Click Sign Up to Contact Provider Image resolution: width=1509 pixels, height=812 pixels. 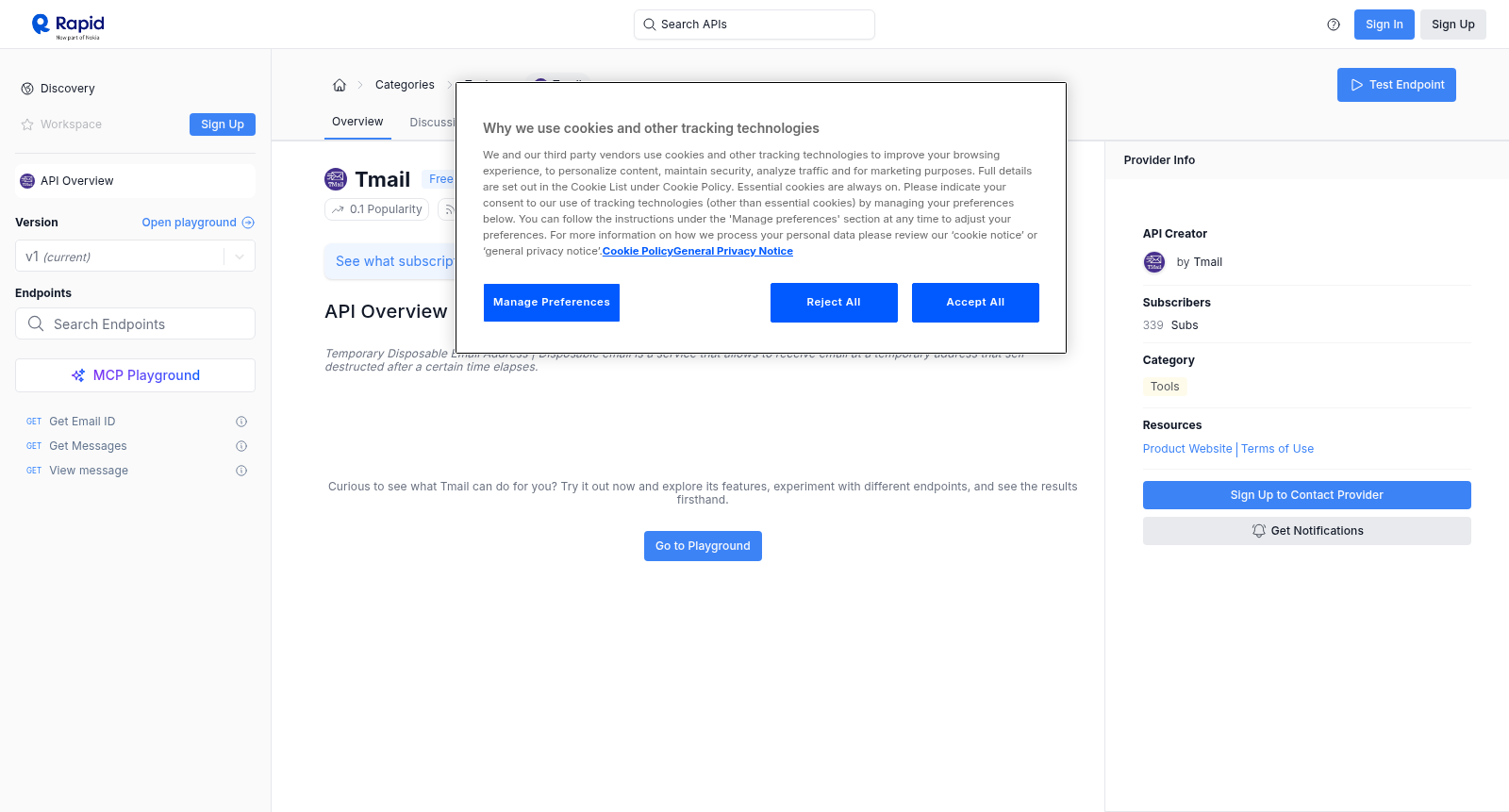(x=1306, y=495)
